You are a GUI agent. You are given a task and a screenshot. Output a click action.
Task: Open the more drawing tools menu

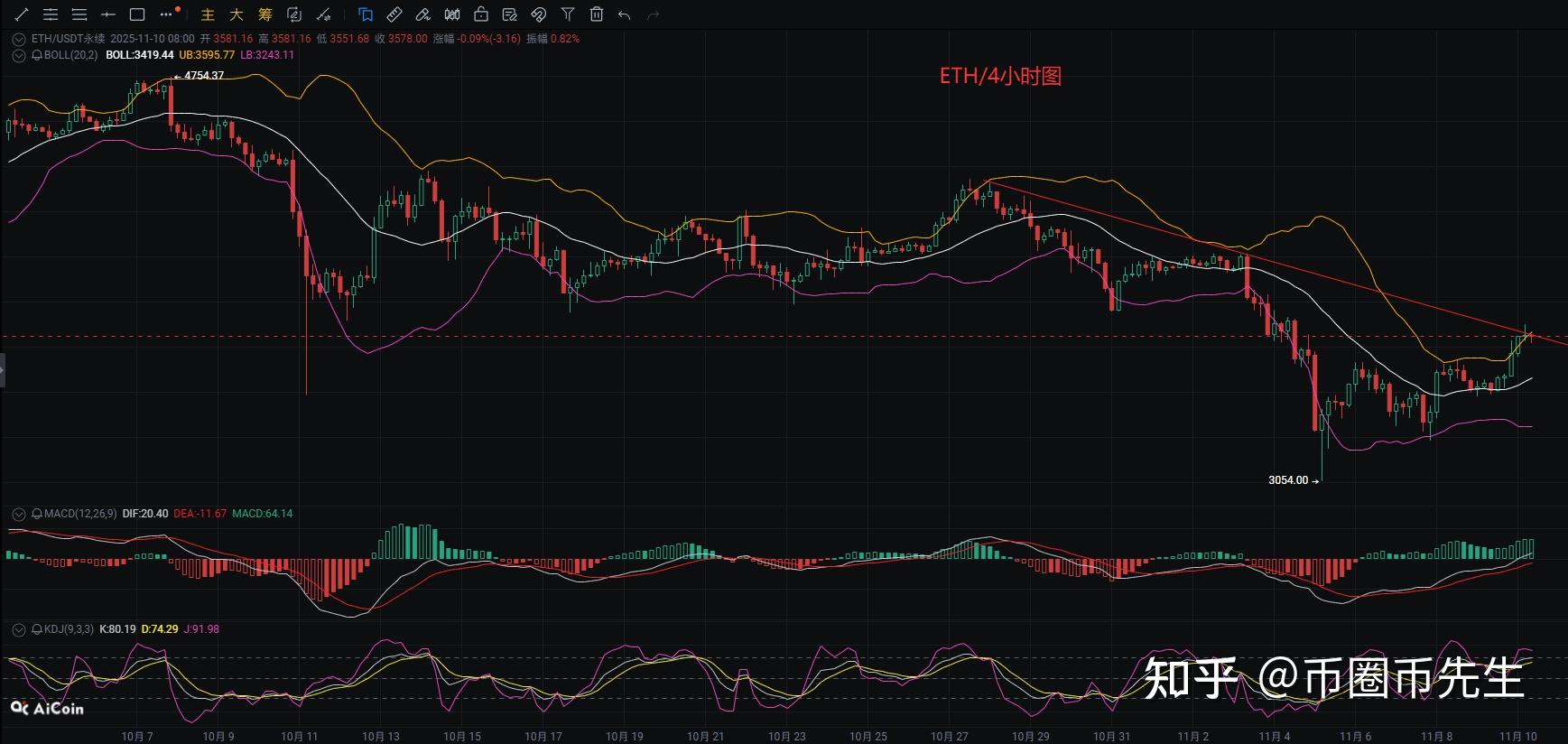(167, 14)
